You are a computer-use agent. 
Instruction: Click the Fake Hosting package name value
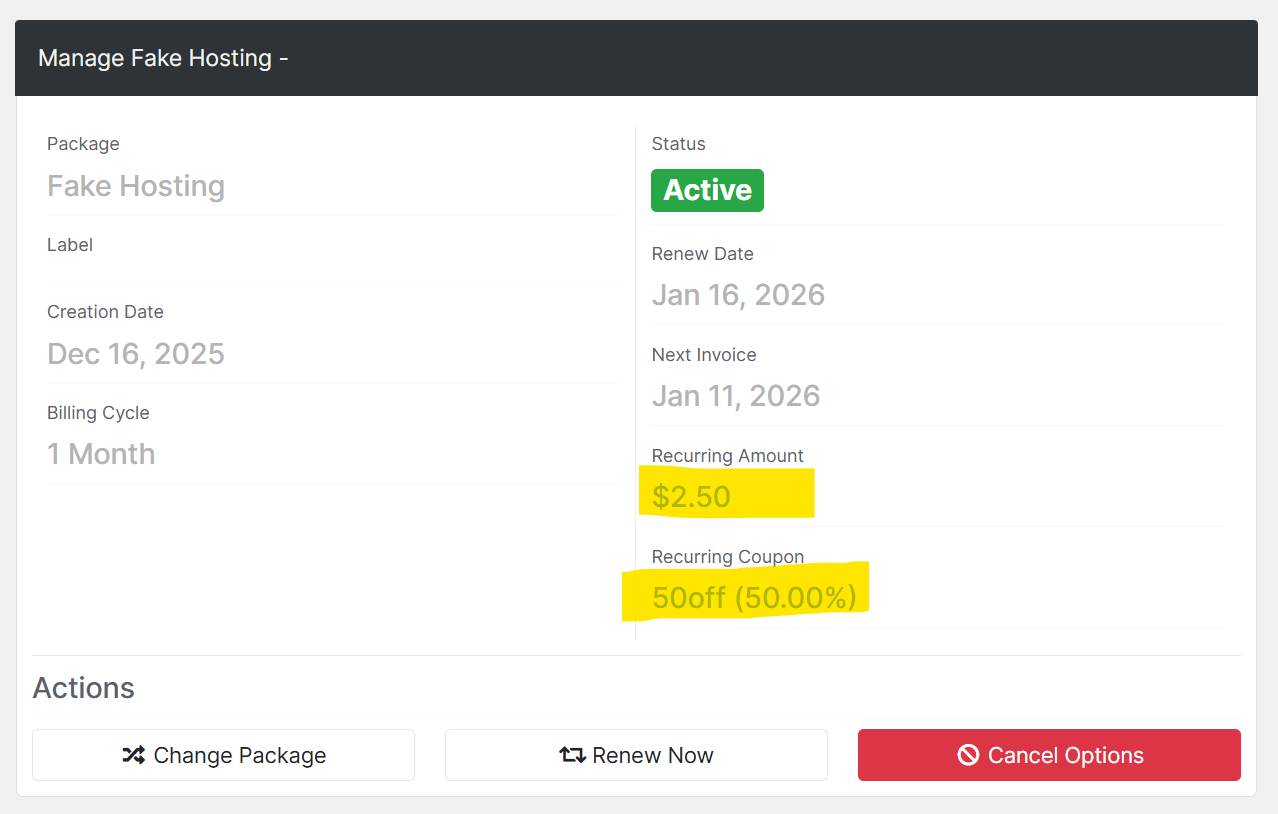pyautogui.click(x=136, y=186)
